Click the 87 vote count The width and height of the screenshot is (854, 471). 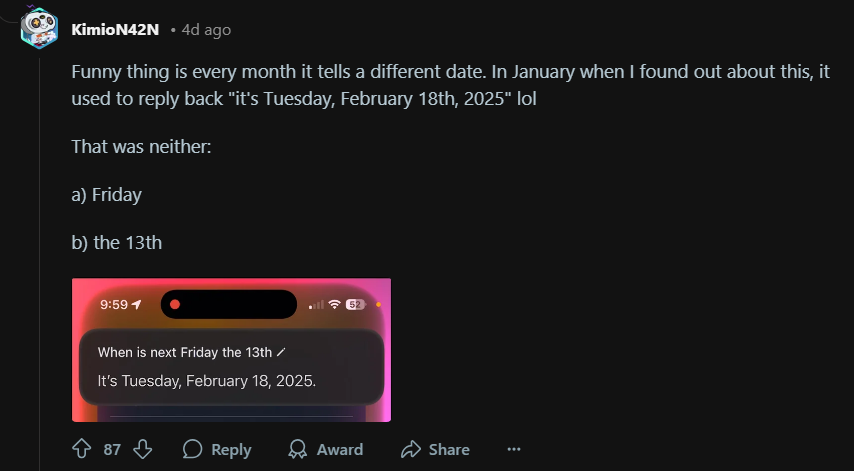[112, 449]
